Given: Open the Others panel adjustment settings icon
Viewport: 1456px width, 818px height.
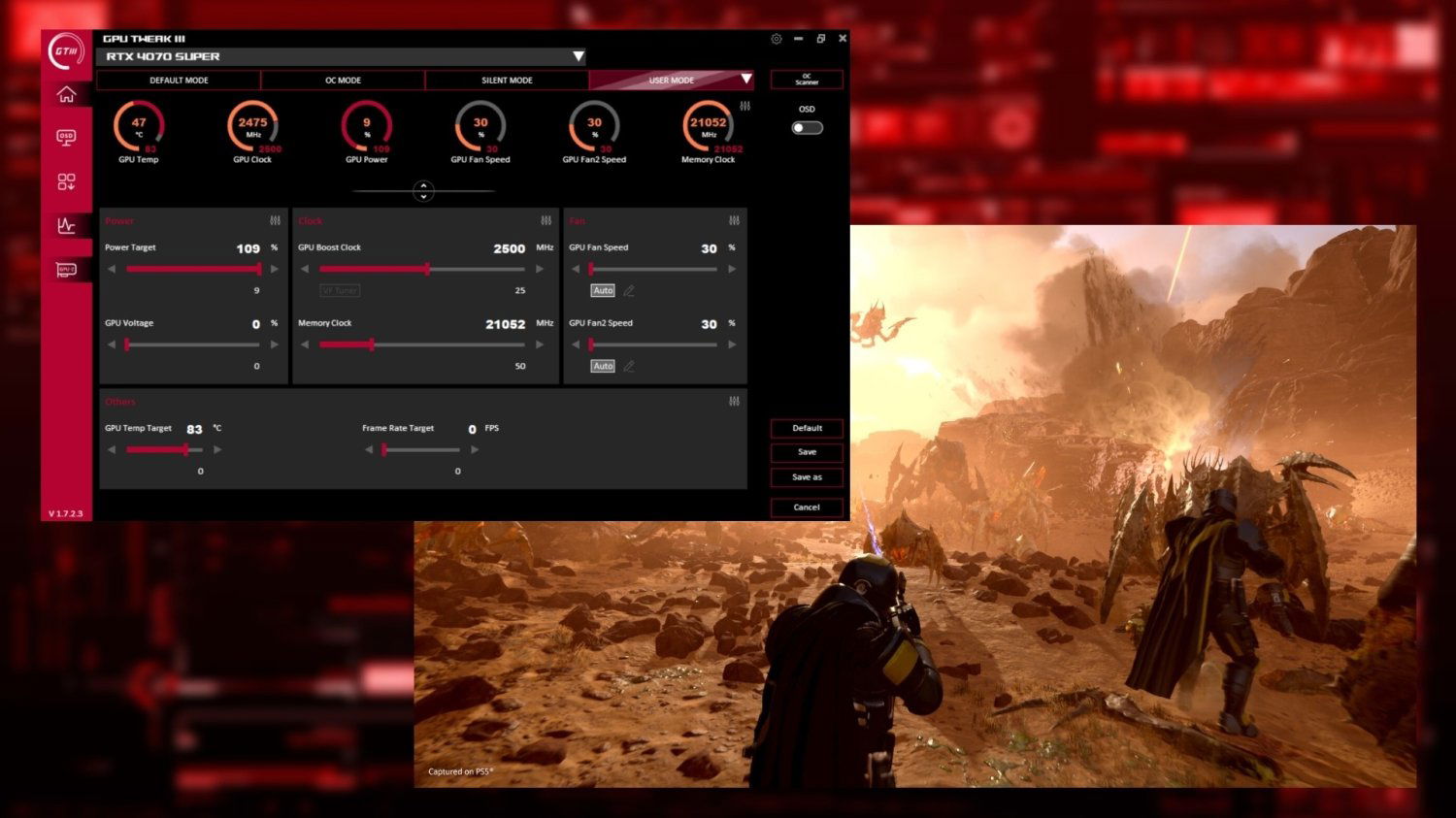Looking at the screenshot, I should (734, 401).
